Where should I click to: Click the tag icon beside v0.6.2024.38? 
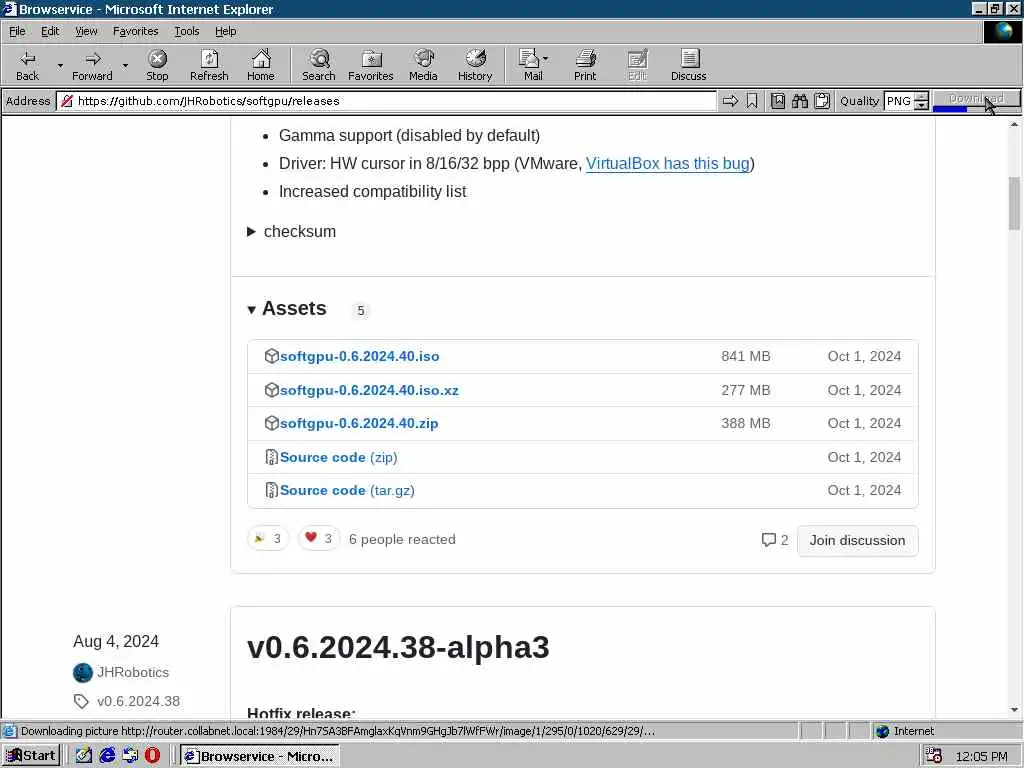pyautogui.click(x=81, y=701)
